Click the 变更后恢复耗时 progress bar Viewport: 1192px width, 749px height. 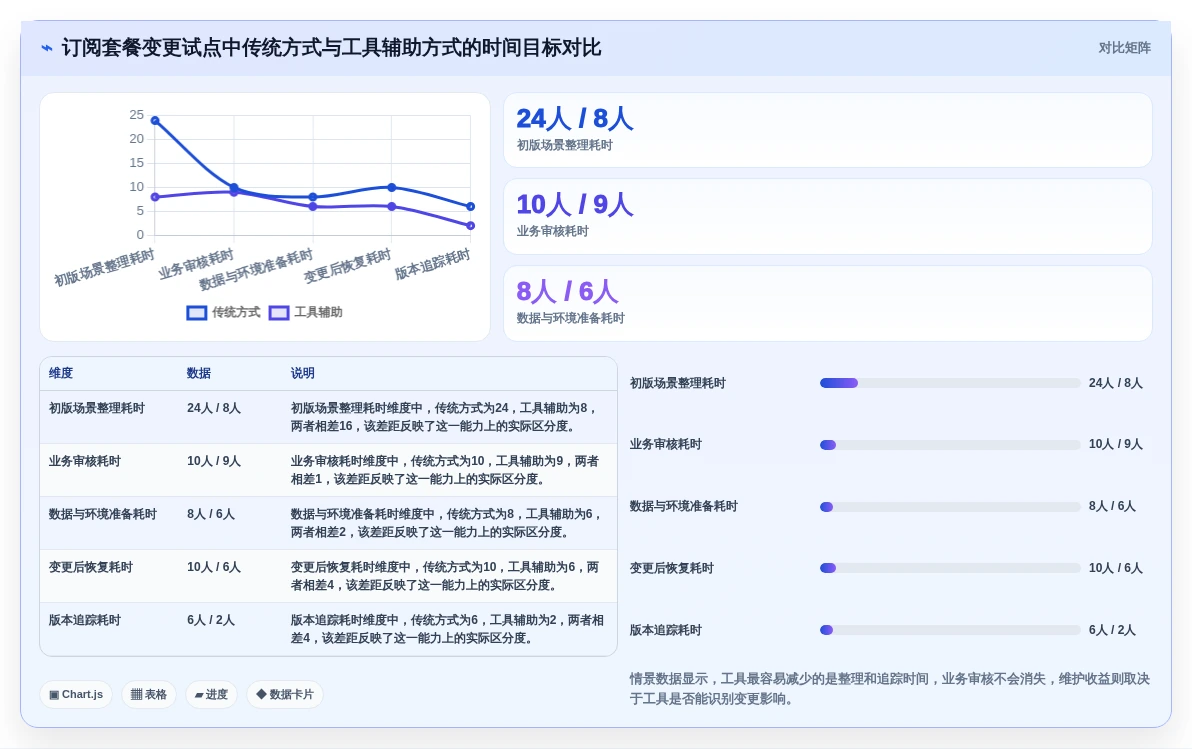click(949, 568)
